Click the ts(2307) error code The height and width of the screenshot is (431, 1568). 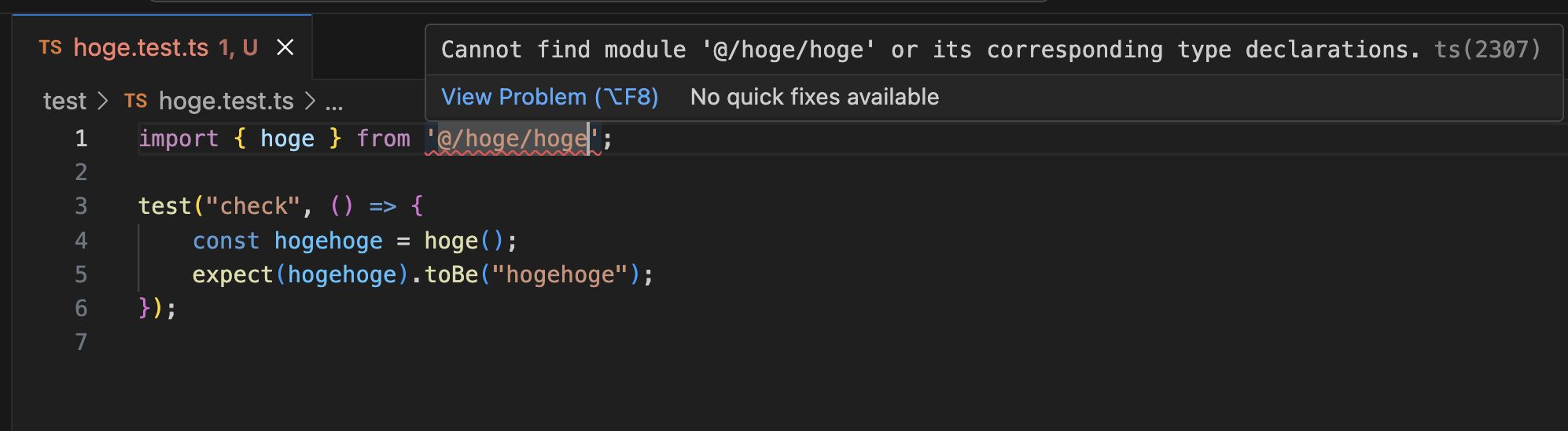1487,50
